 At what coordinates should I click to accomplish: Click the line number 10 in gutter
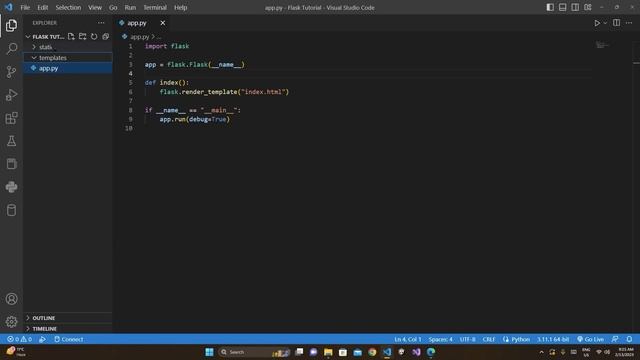pos(129,128)
